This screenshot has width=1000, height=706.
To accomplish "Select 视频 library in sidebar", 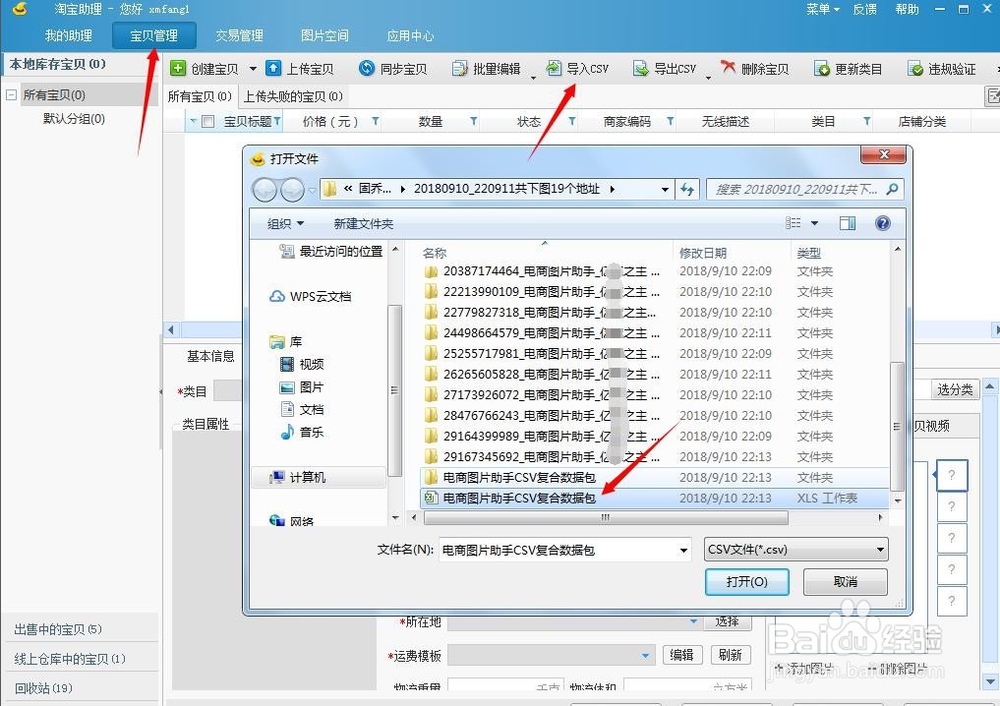I will tap(302, 364).
